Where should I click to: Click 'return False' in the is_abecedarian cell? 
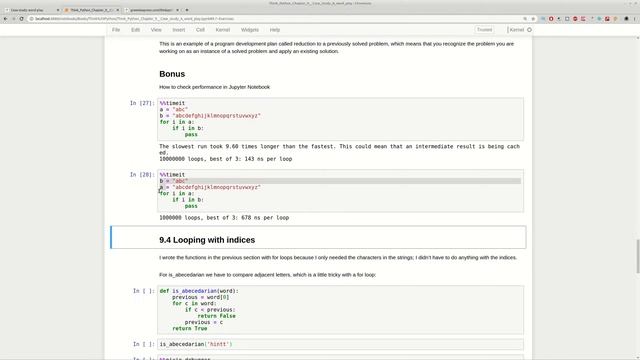(216, 316)
